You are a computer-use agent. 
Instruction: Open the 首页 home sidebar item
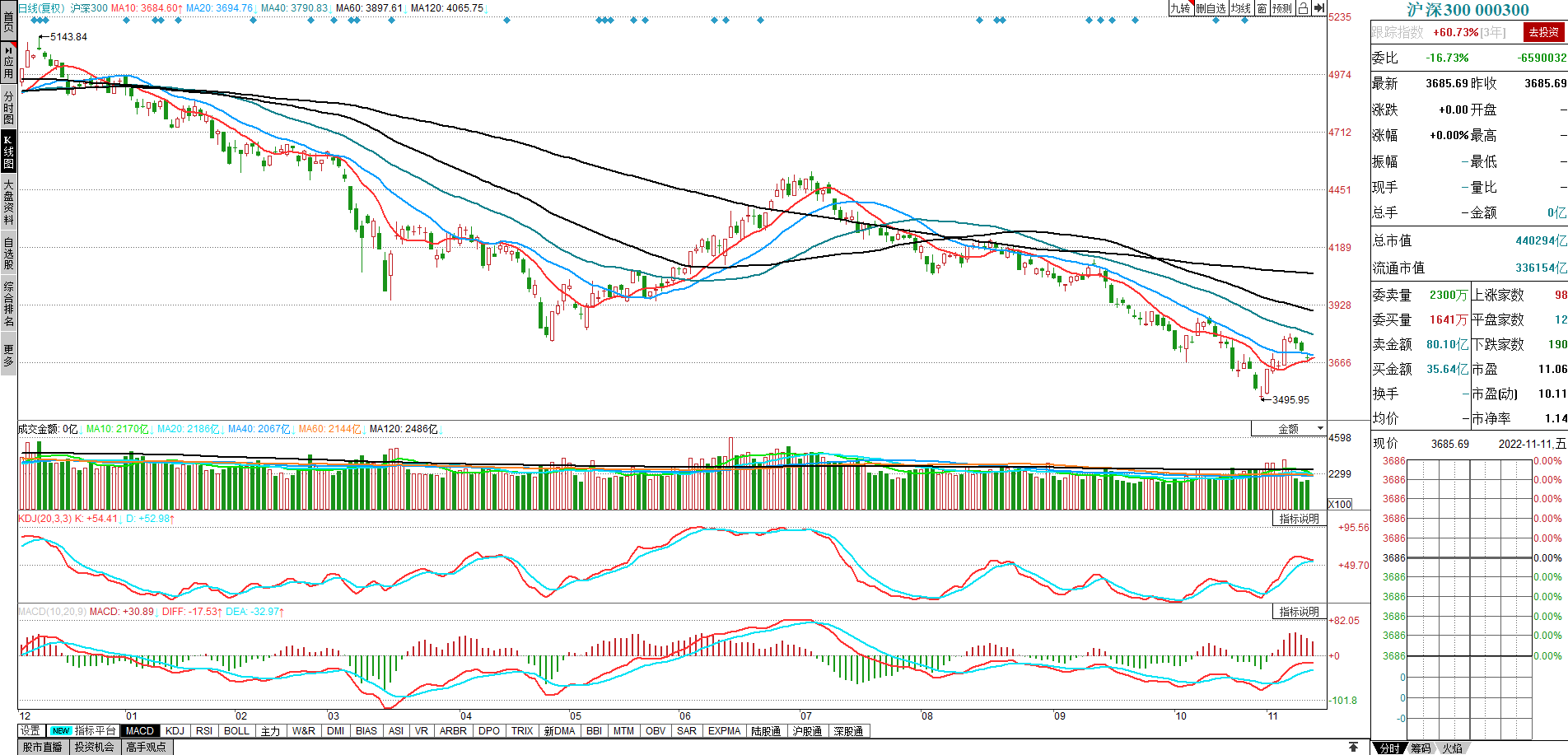coord(8,21)
